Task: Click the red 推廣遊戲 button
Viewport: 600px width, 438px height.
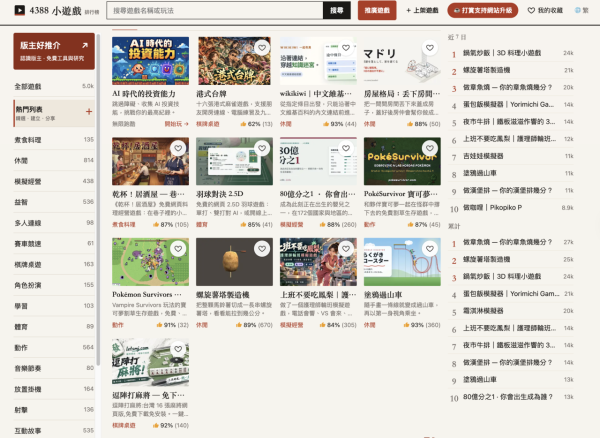Action: click(377, 10)
